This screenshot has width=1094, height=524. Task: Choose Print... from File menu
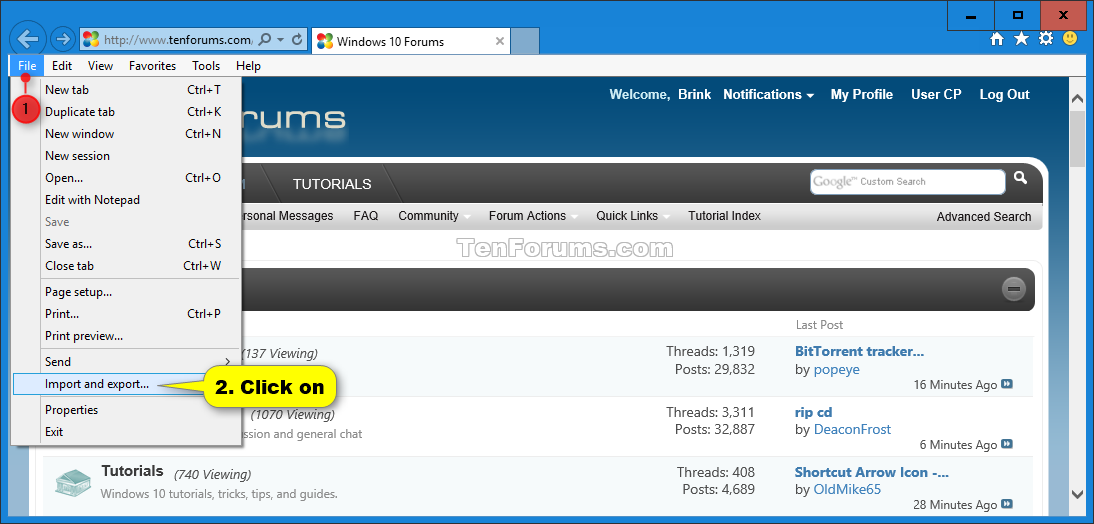[126, 314]
